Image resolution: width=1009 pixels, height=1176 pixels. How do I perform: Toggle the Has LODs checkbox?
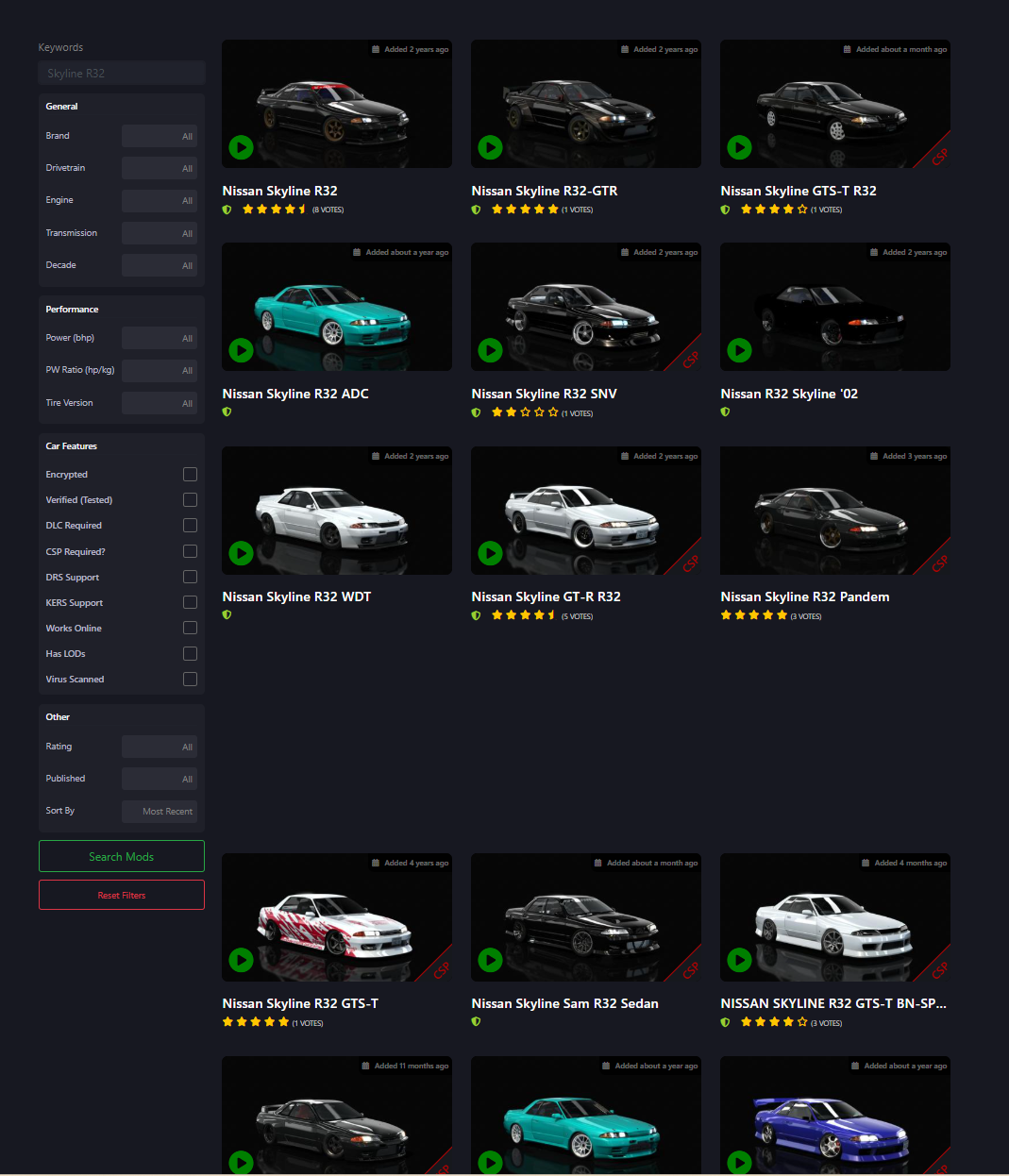190,653
